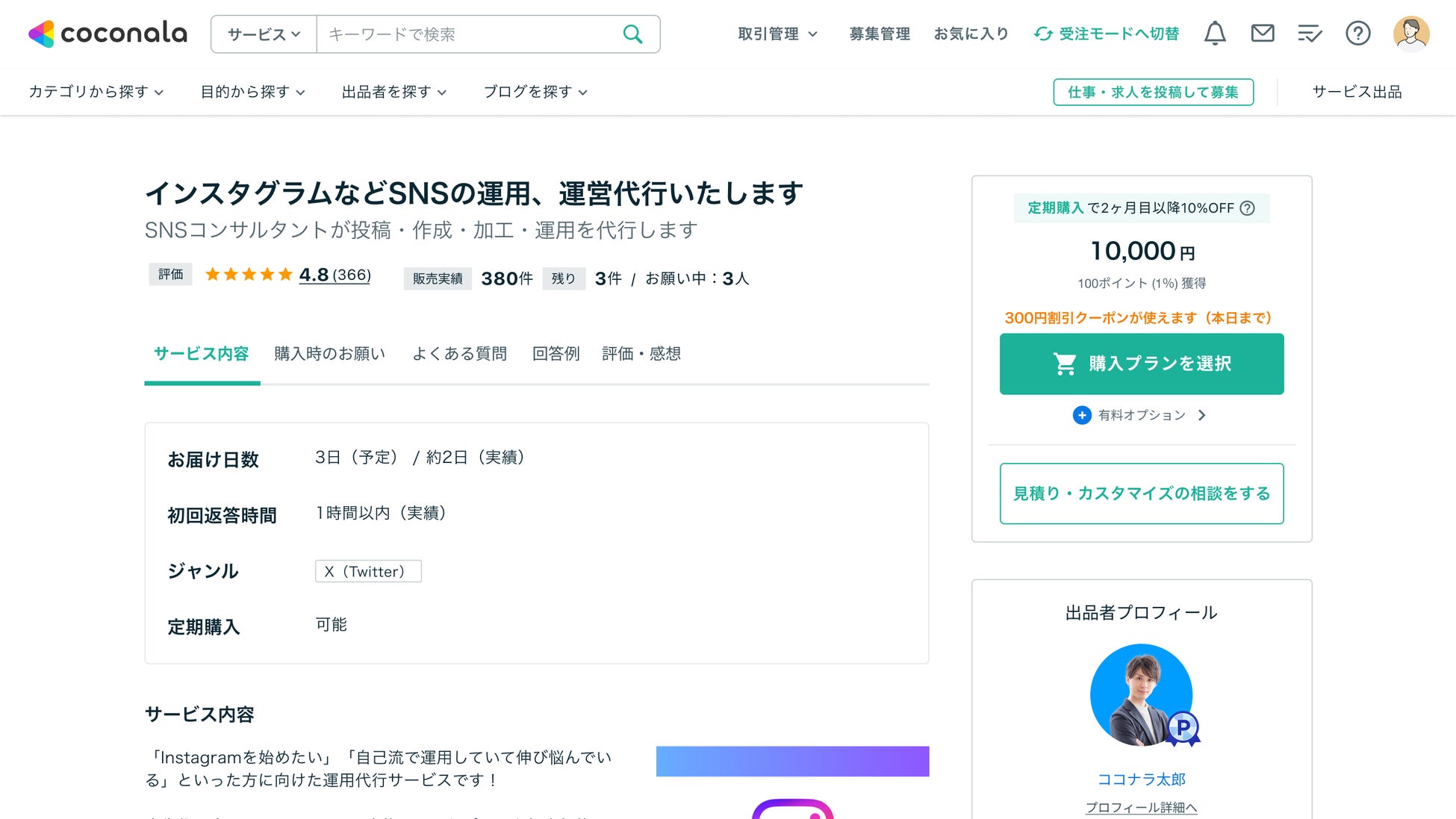Viewport: 1456px width, 819px height.
Task: Click the user avatar in header
Action: (x=1410, y=34)
